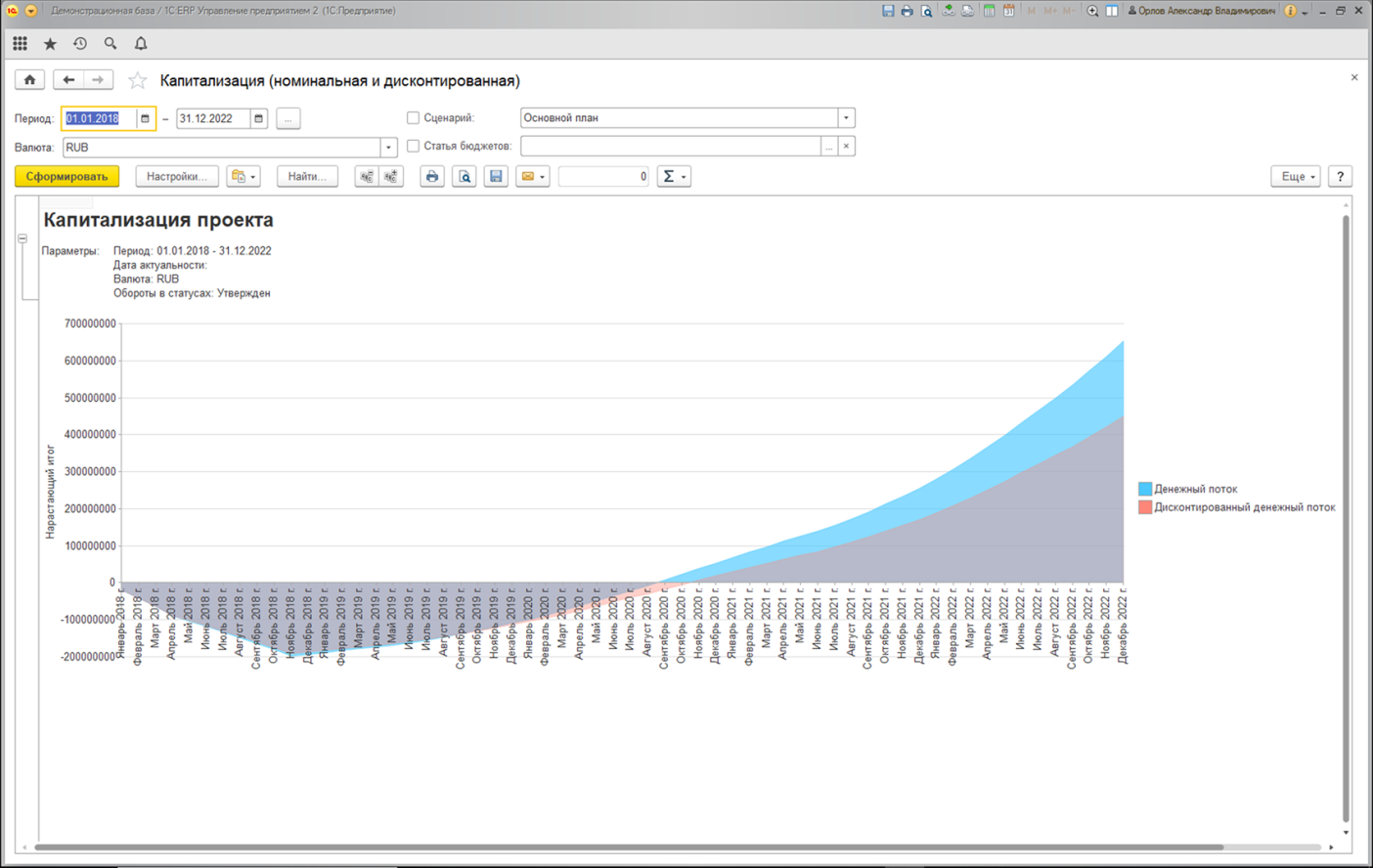Click title bar print icon

pos(907,11)
